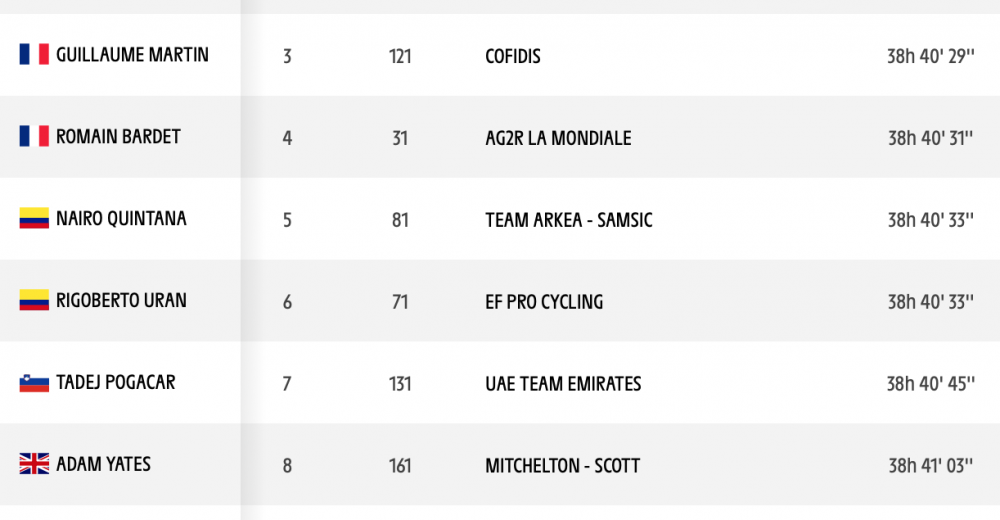The width and height of the screenshot is (1000, 520).
Task: Select the Rigoberto Uran rider name
Action: click(121, 301)
